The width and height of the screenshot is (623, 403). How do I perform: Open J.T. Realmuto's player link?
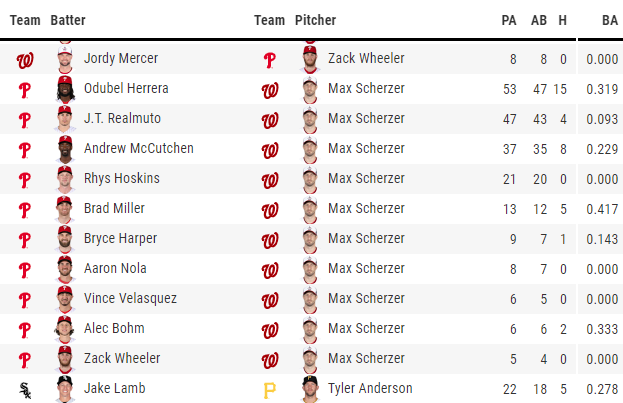pyautogui.click(x=123, y=119)
